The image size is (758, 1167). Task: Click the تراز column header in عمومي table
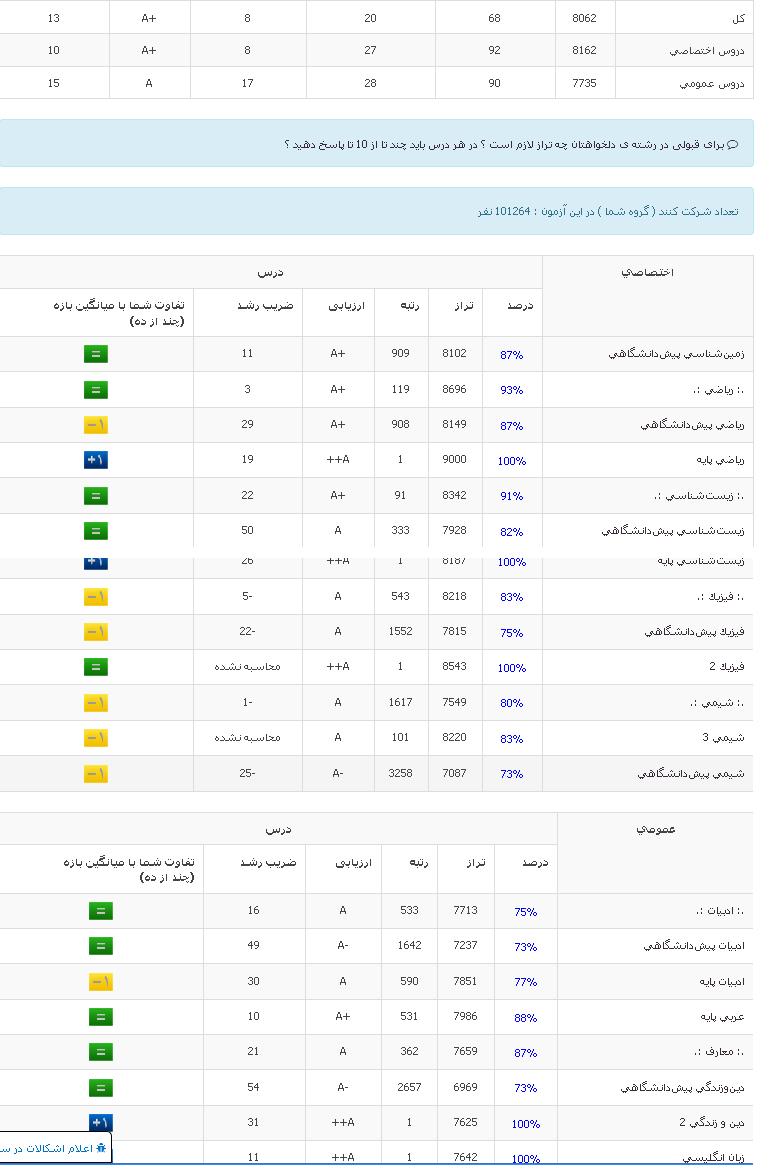(x=476, y=863)
